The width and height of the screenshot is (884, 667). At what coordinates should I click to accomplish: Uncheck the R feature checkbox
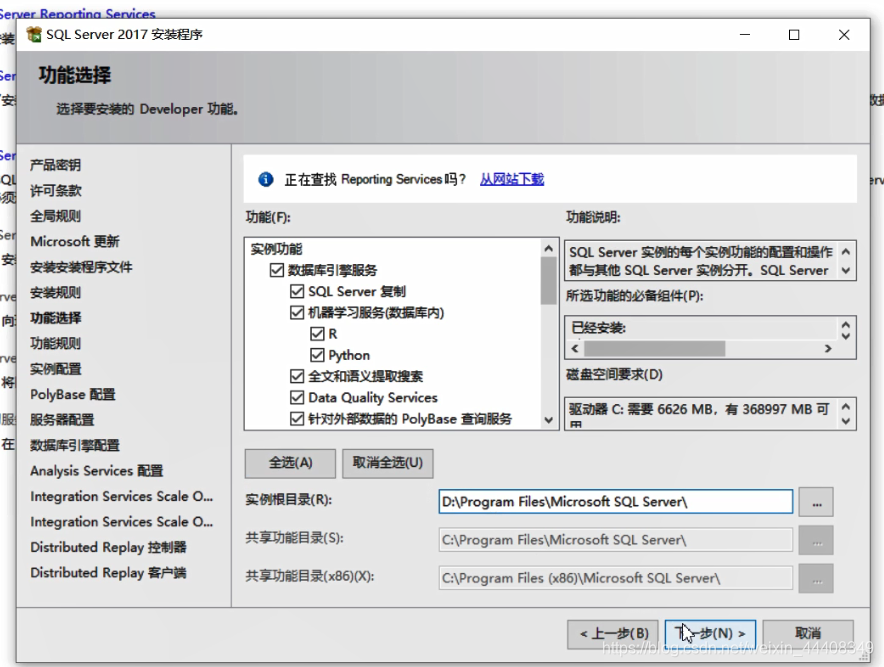[317, 334]
